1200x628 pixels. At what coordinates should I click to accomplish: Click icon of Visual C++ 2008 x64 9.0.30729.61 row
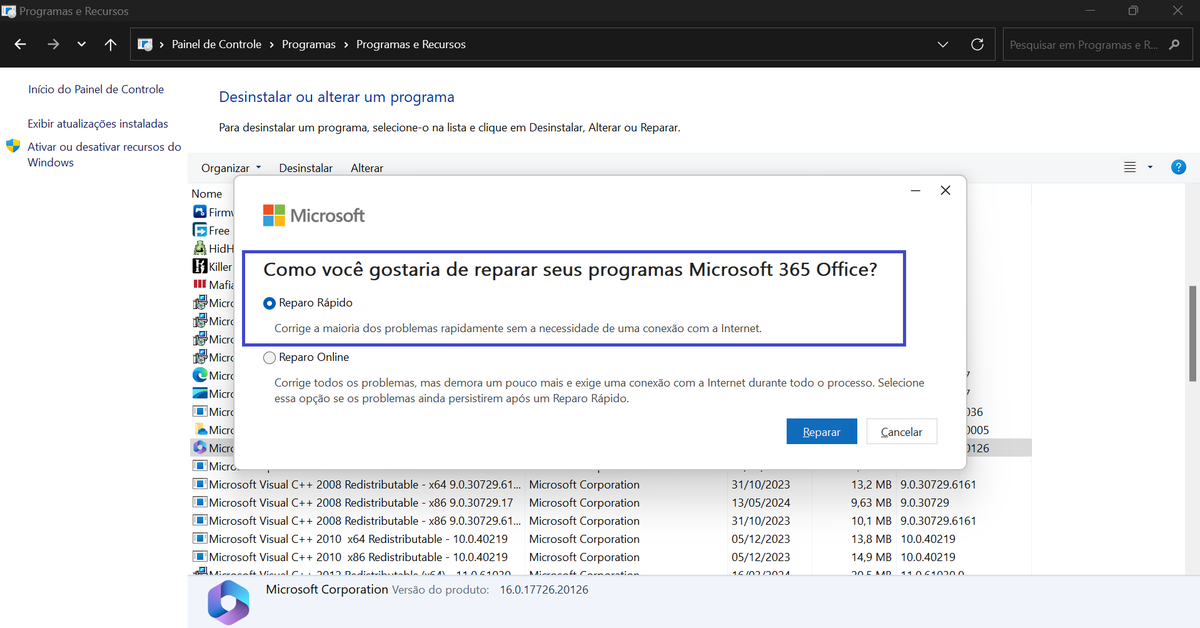(199, 485)
